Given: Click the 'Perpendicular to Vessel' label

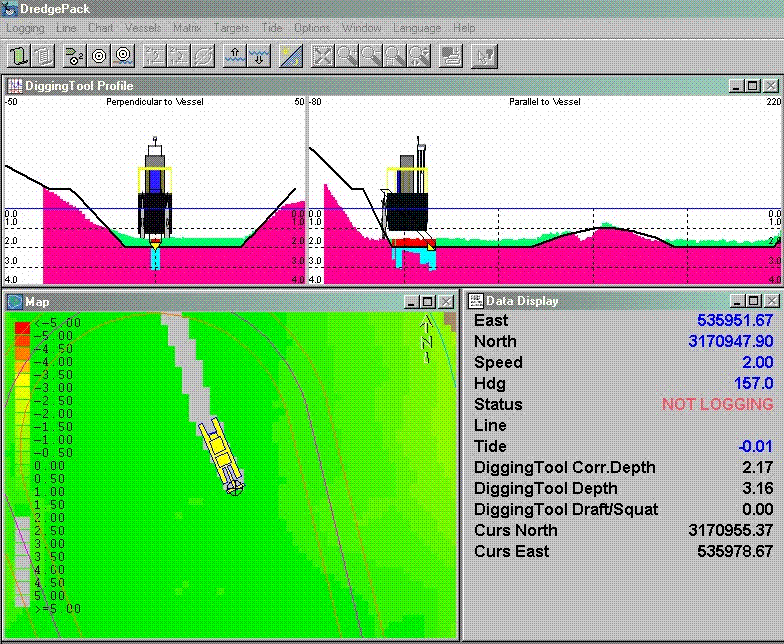Looking at the screenshot, I should coord(155,102).
